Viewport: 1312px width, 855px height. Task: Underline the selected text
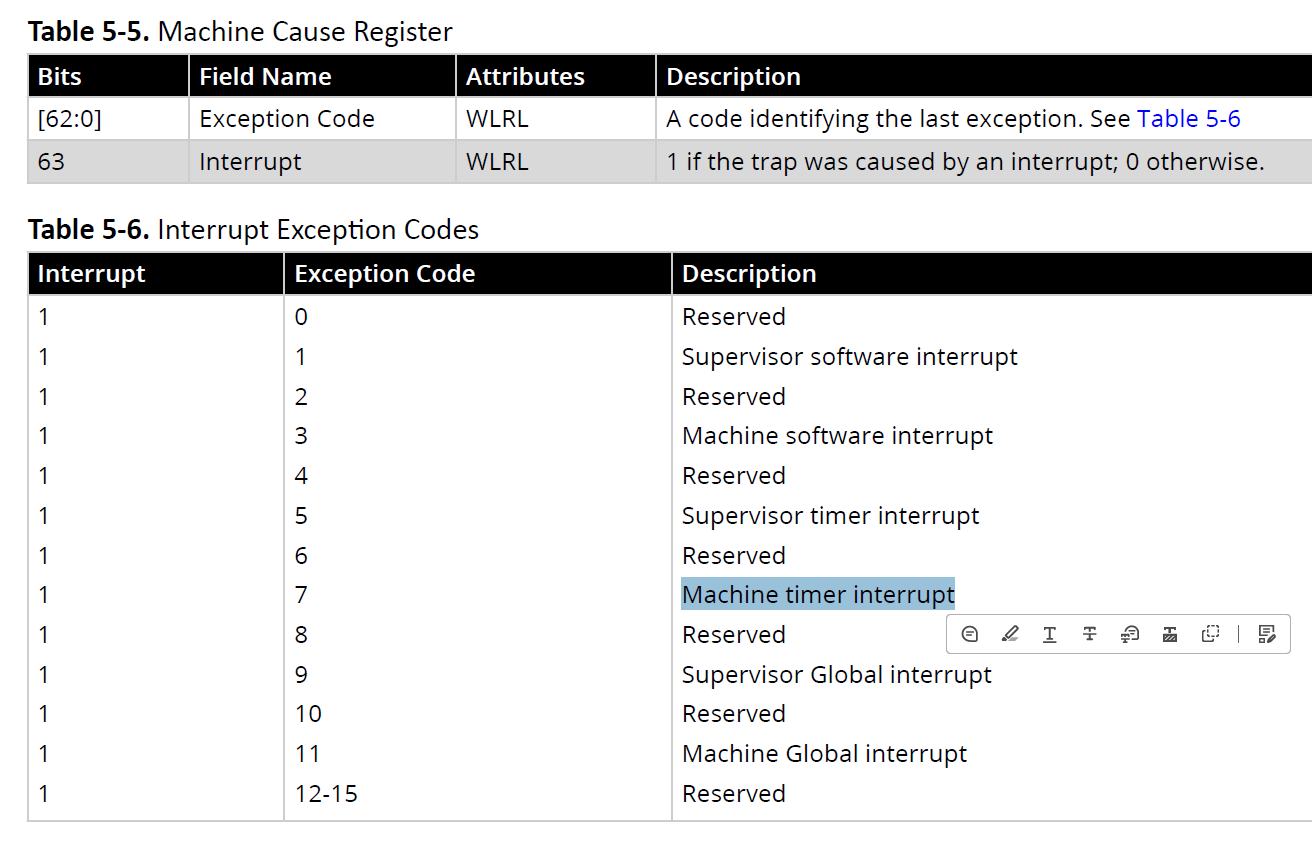(1050, 634)
